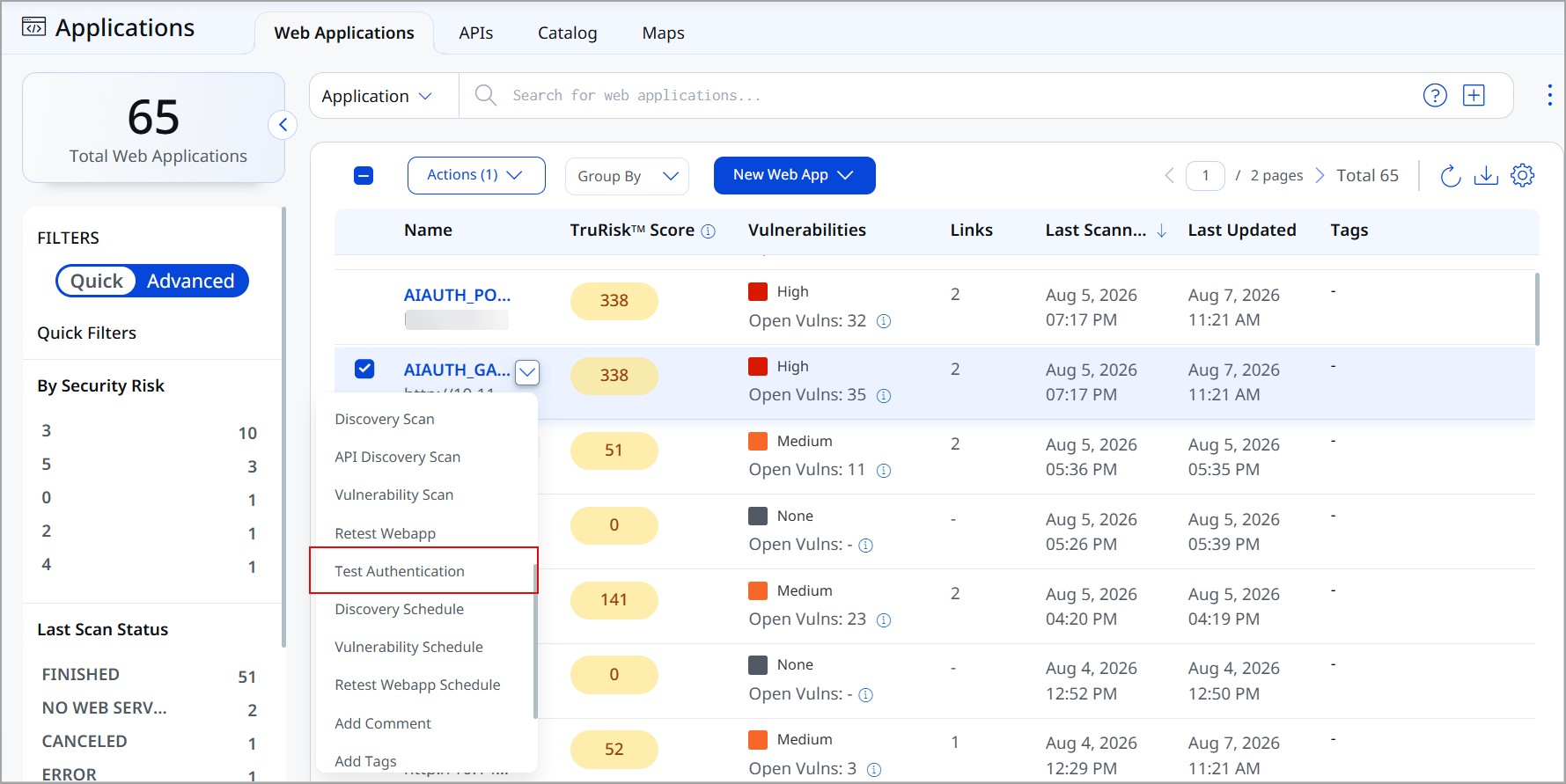This screenshot has height=784, width=1566.
Task: Open the three-dot more options menu
Action: (x=1549, y=95)
